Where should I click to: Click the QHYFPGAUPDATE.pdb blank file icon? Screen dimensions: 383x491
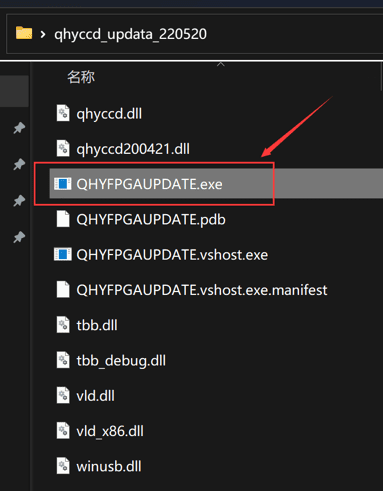pyautogui.click(x=63, y=219)
